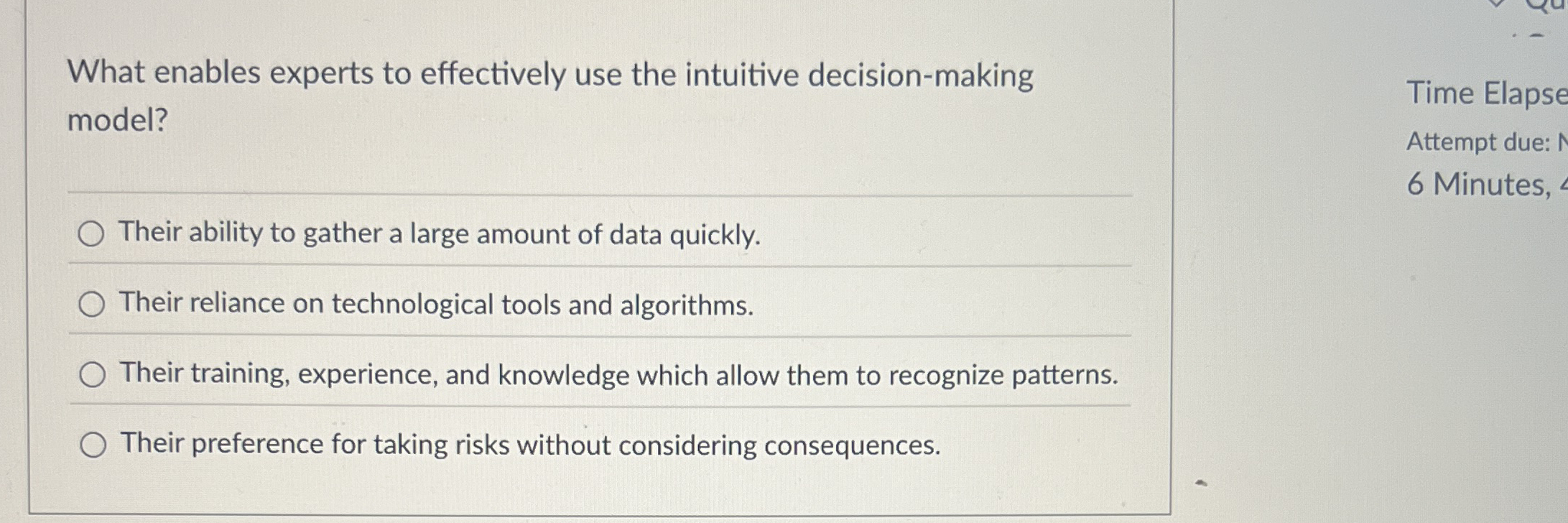The height and width of the screenshot is (523, 1568).
Task: Click the answer text about technological tools
Action: point(435,305)
